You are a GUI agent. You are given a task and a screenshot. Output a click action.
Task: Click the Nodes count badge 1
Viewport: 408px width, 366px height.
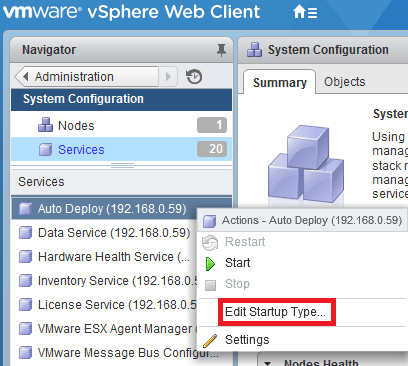pos(212,125)
